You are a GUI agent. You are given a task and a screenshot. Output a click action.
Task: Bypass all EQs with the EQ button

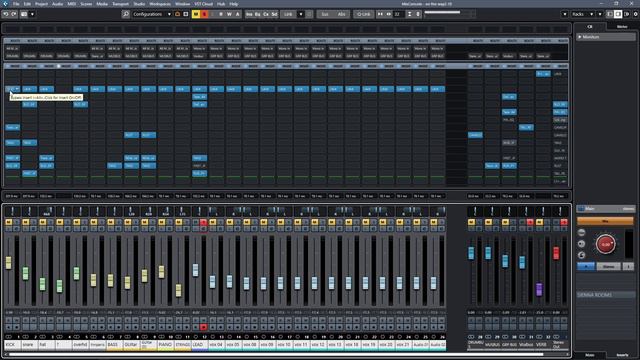(x=258, y=14)
